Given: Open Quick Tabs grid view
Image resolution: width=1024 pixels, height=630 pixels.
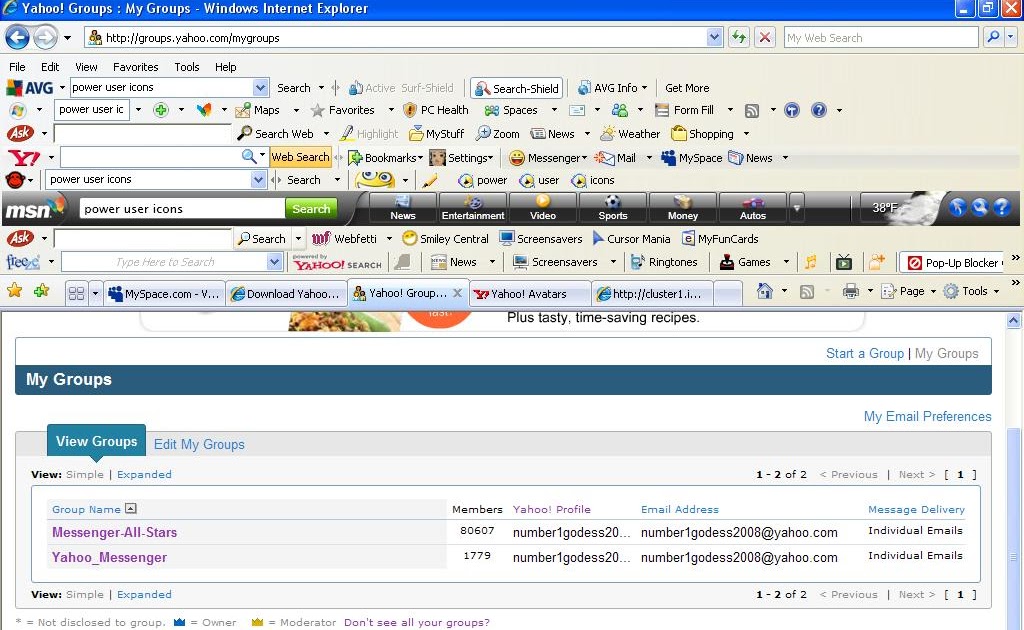Looking at the screenshot, I should pyautogui.click(x=76, y=293).
